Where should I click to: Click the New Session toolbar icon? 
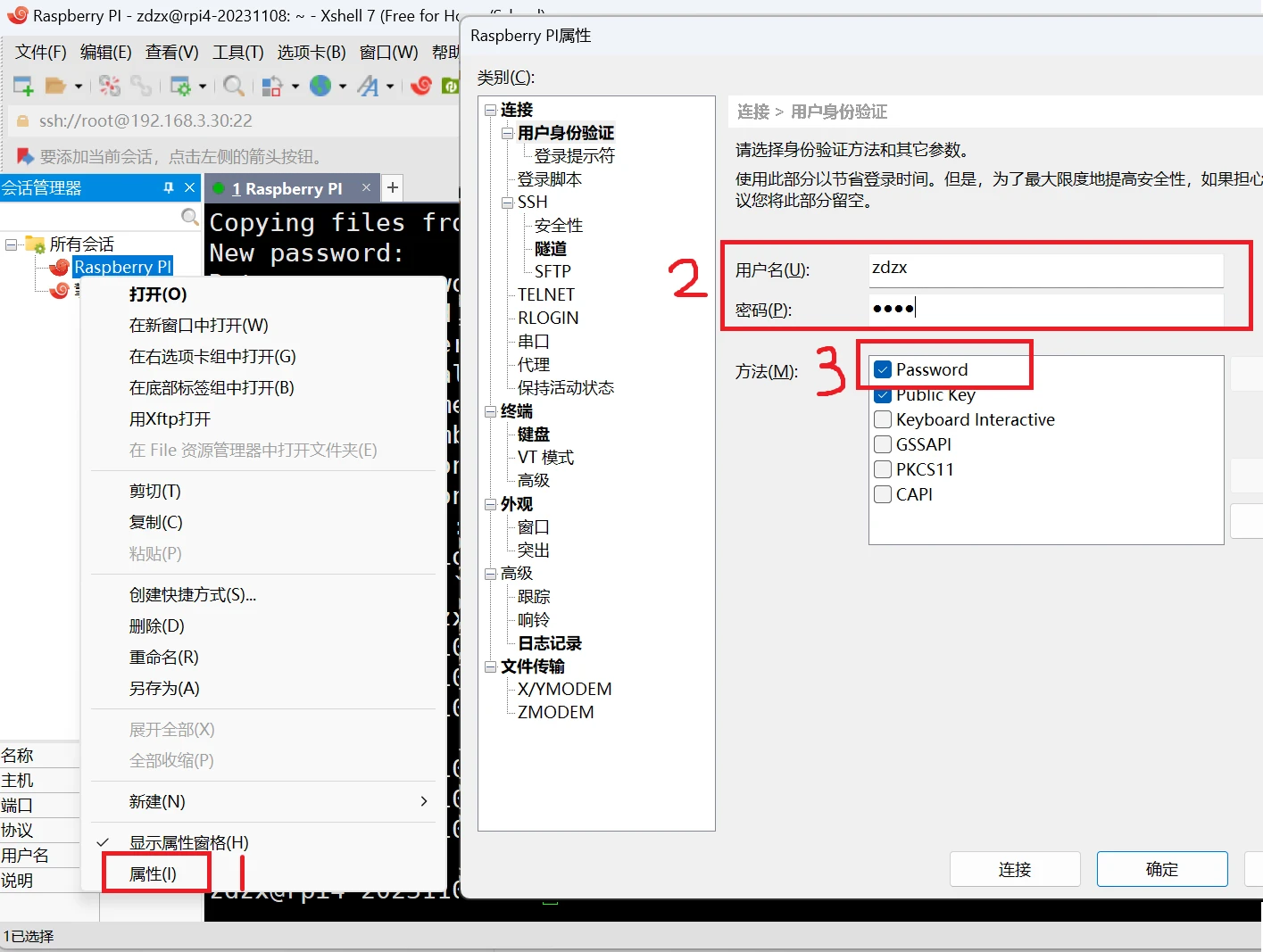pyautogui.click(x=23, y=86)
